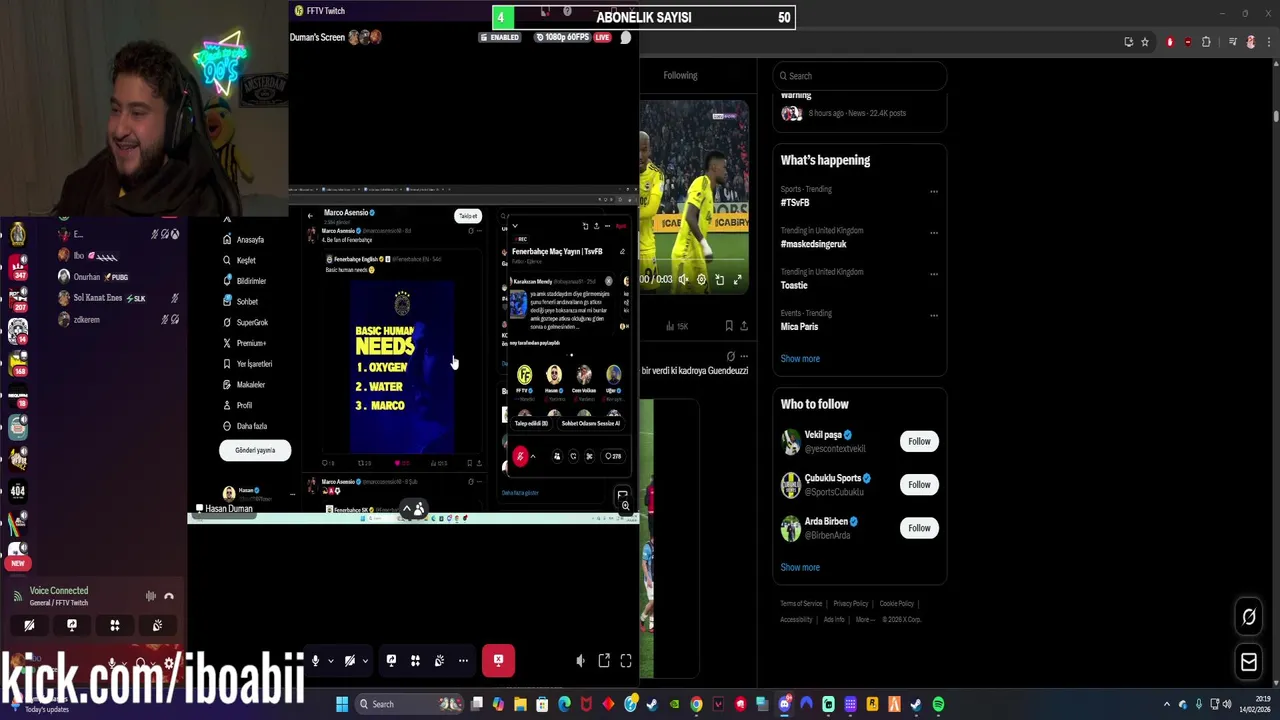Hang up from Voice Connected panel
The height and width of the screenshot is (720, 1280).
click(x=169, y=597)
